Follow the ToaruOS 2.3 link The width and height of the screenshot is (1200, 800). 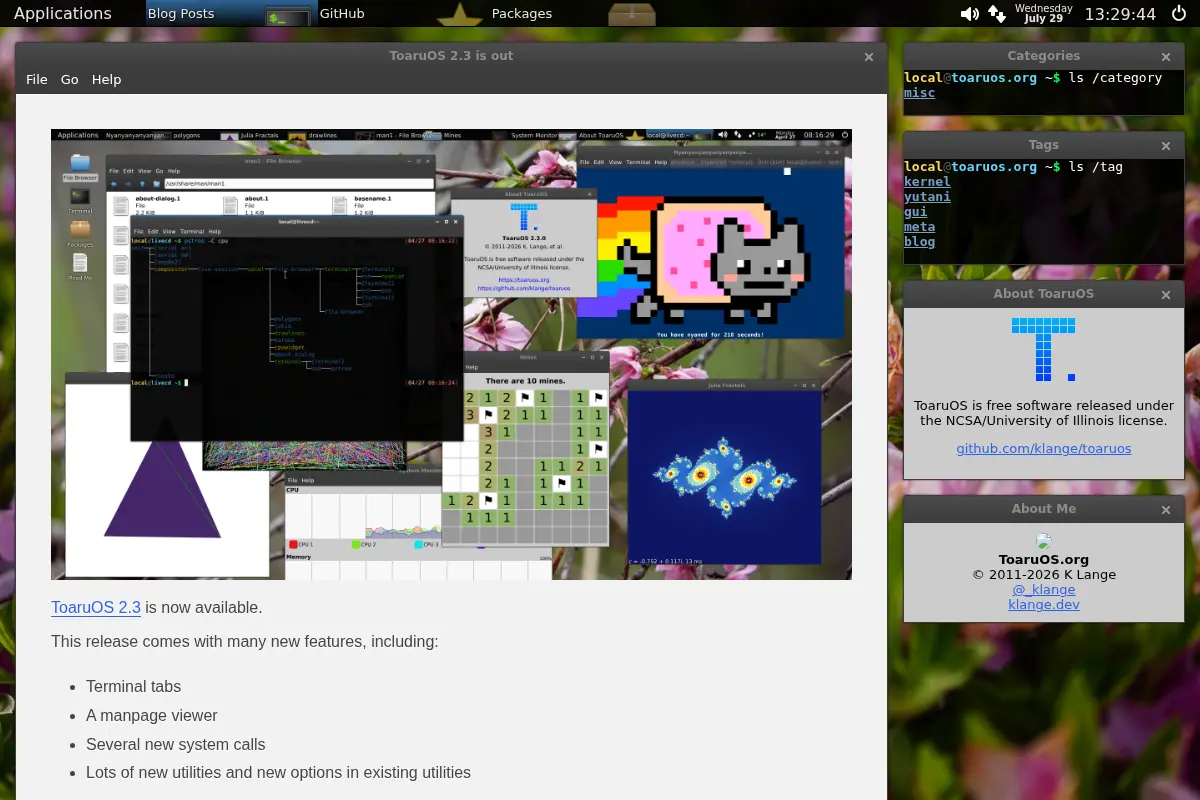pos(96,607)
